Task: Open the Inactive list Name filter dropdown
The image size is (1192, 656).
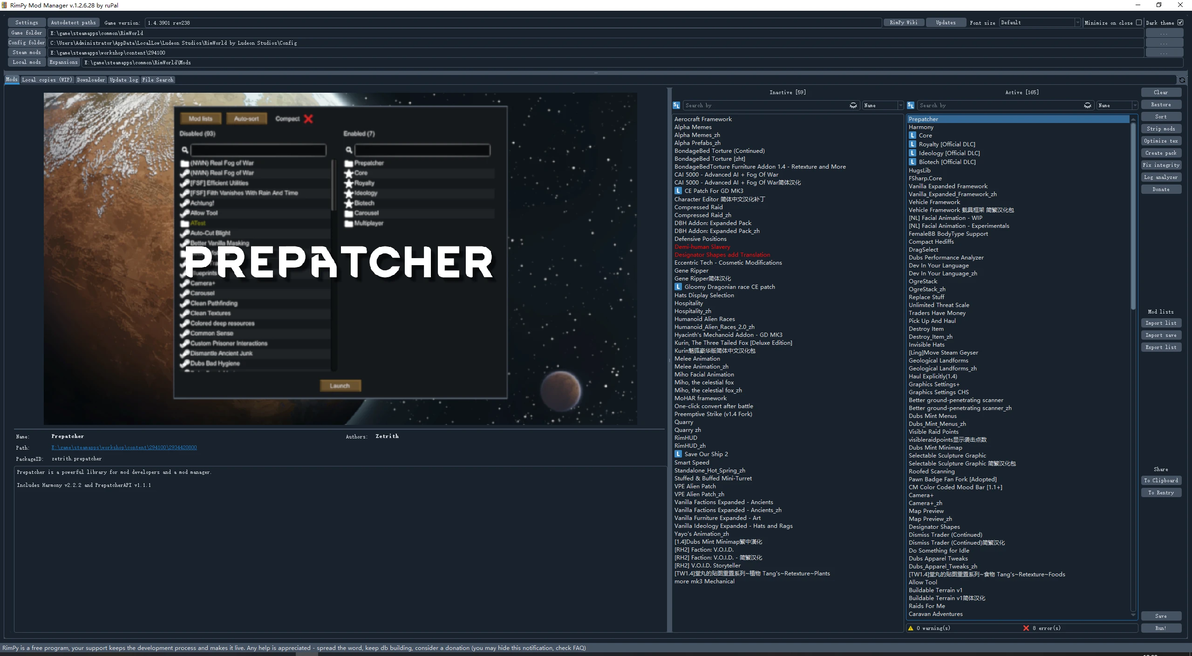Action: click(x=883, y=105)
